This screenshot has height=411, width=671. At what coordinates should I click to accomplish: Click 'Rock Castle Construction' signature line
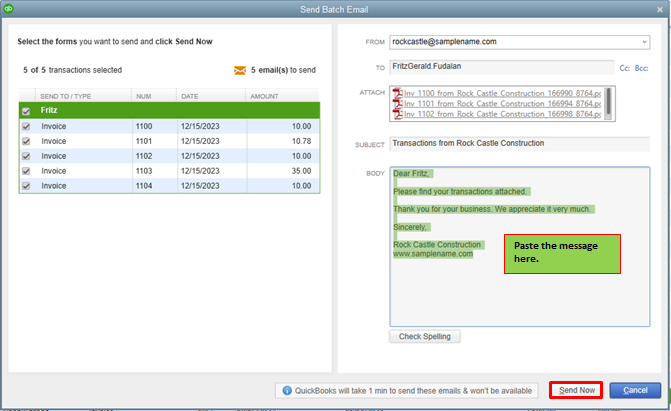[x=438, y=244]
